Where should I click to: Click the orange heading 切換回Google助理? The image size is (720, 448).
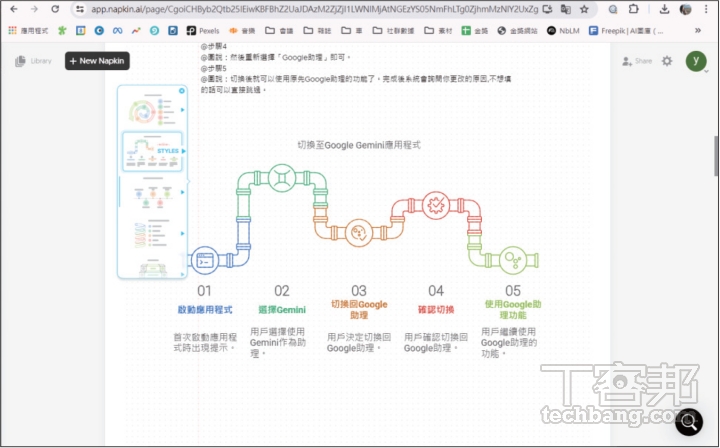click(359, 310)
